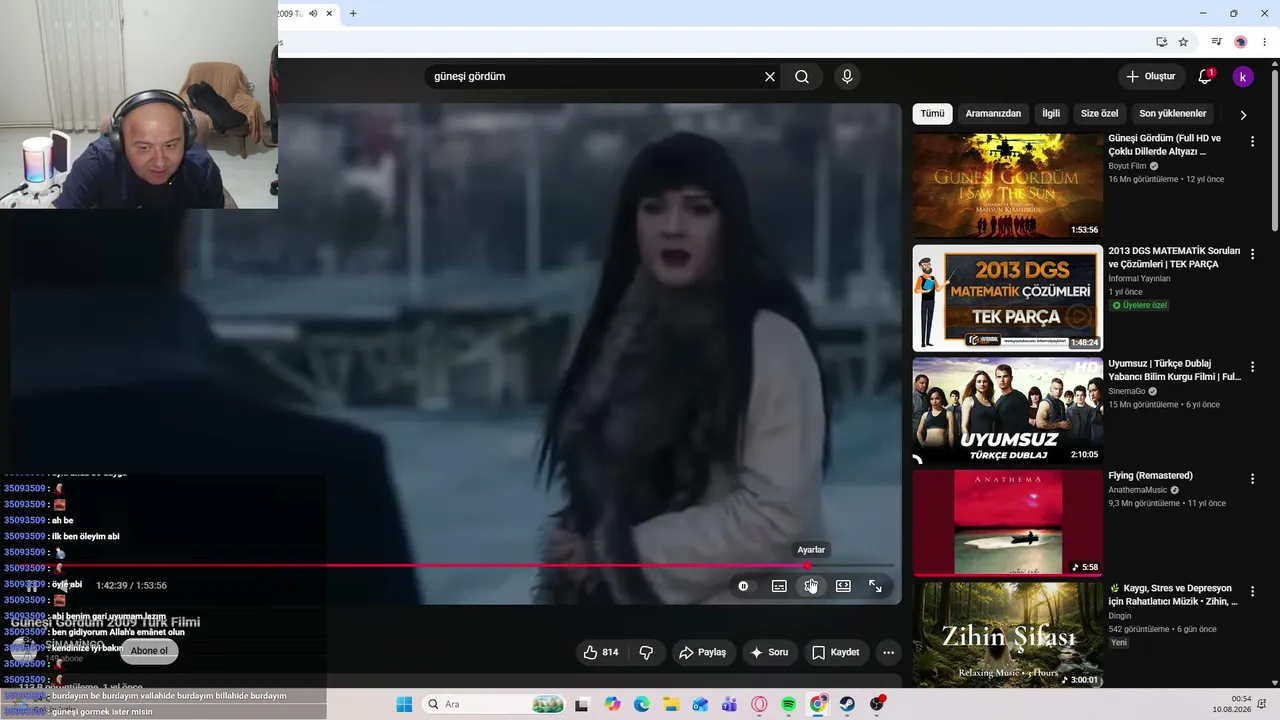Open the Chrome profile picture
Screen dimensions: 1280x720
[x=1241, y=42]
